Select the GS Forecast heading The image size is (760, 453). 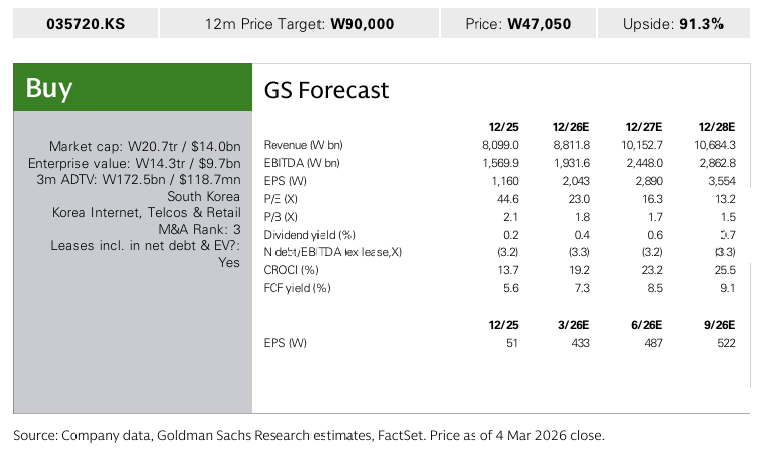click(326, 90)
